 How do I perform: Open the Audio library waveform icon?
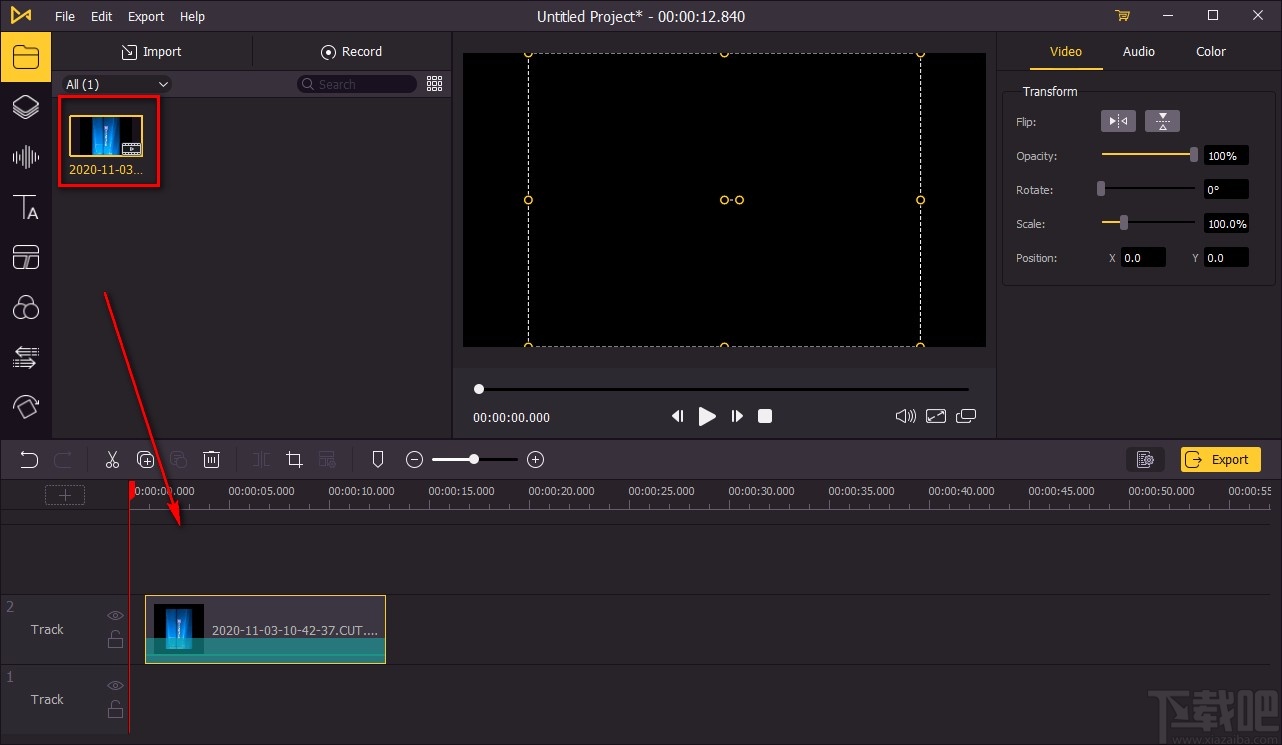pyautogui.click(x=25, y=157)
